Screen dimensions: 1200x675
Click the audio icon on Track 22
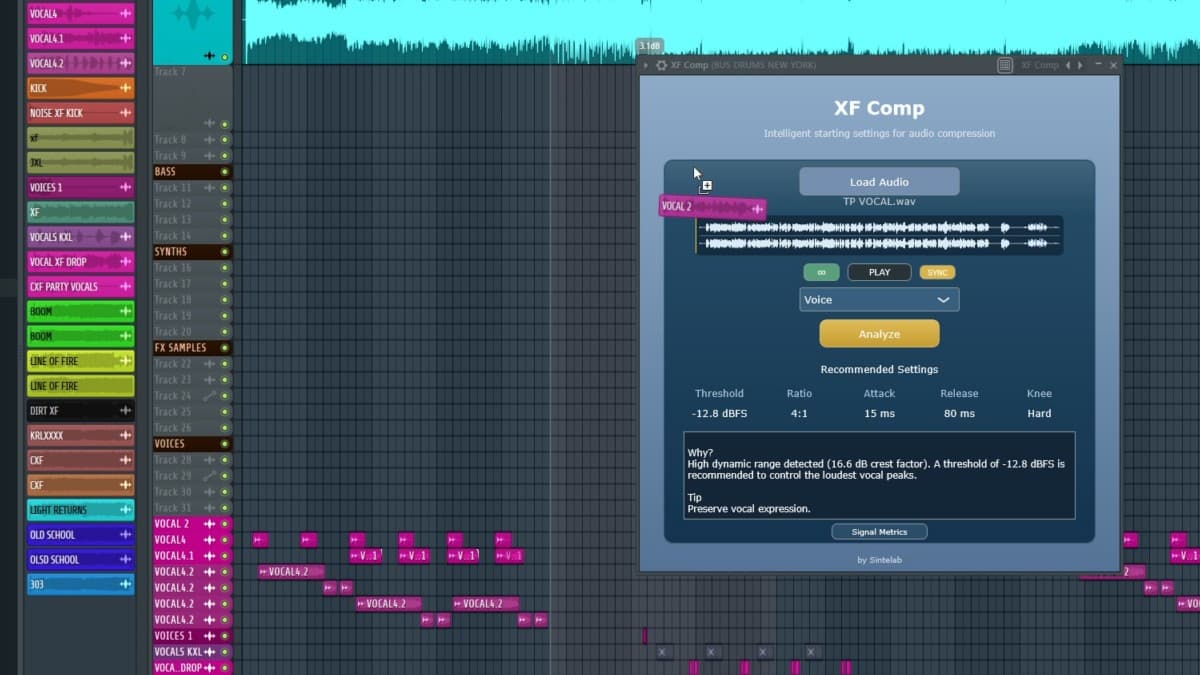pyautogui.click(x=210, y=364)
